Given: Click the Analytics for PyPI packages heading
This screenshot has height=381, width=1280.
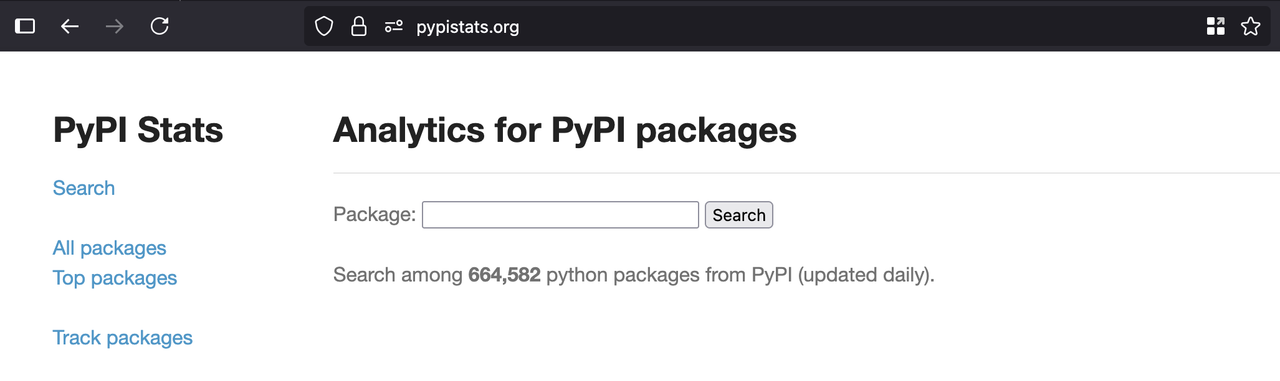Looking at the screenshot, I should click(x=565, y=130).
